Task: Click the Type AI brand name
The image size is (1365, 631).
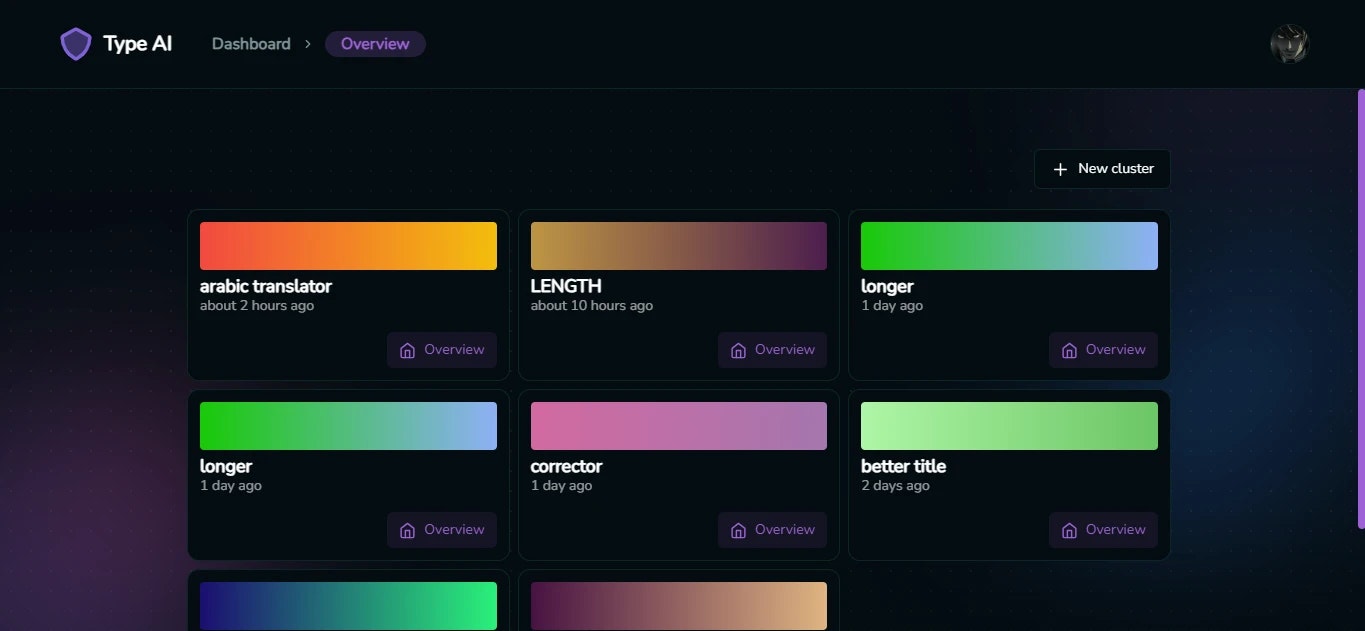Action: pos(137,44)
